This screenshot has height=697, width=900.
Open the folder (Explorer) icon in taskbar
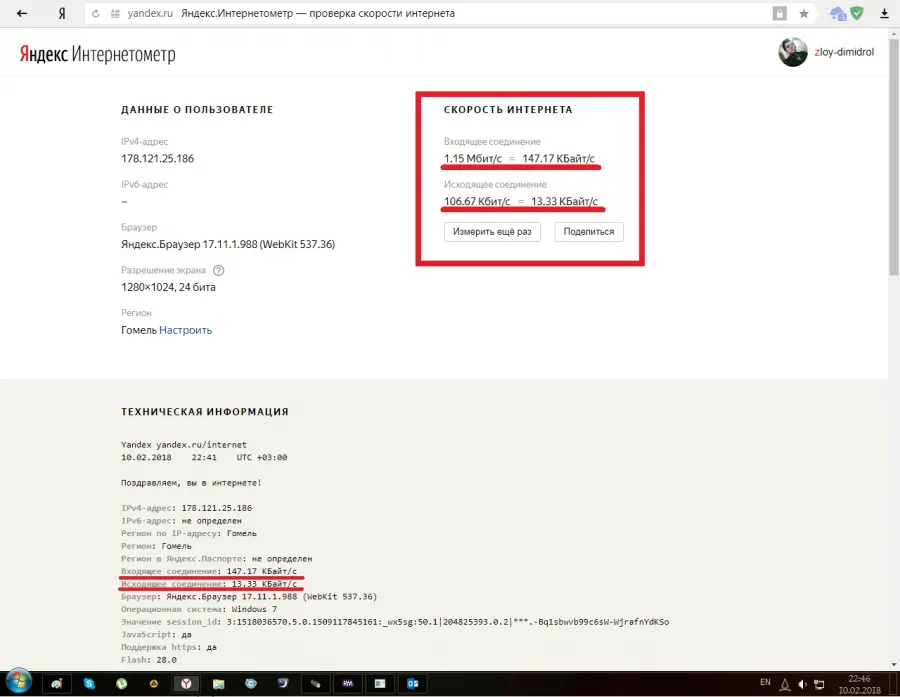pos(218,684)
